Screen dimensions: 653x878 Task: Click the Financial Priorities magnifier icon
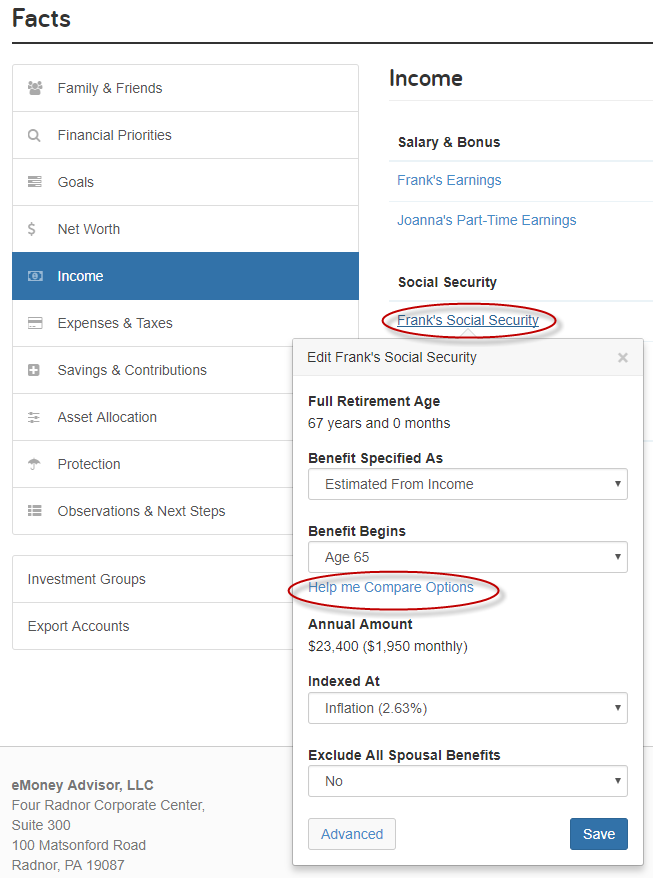tap(34, 136)
